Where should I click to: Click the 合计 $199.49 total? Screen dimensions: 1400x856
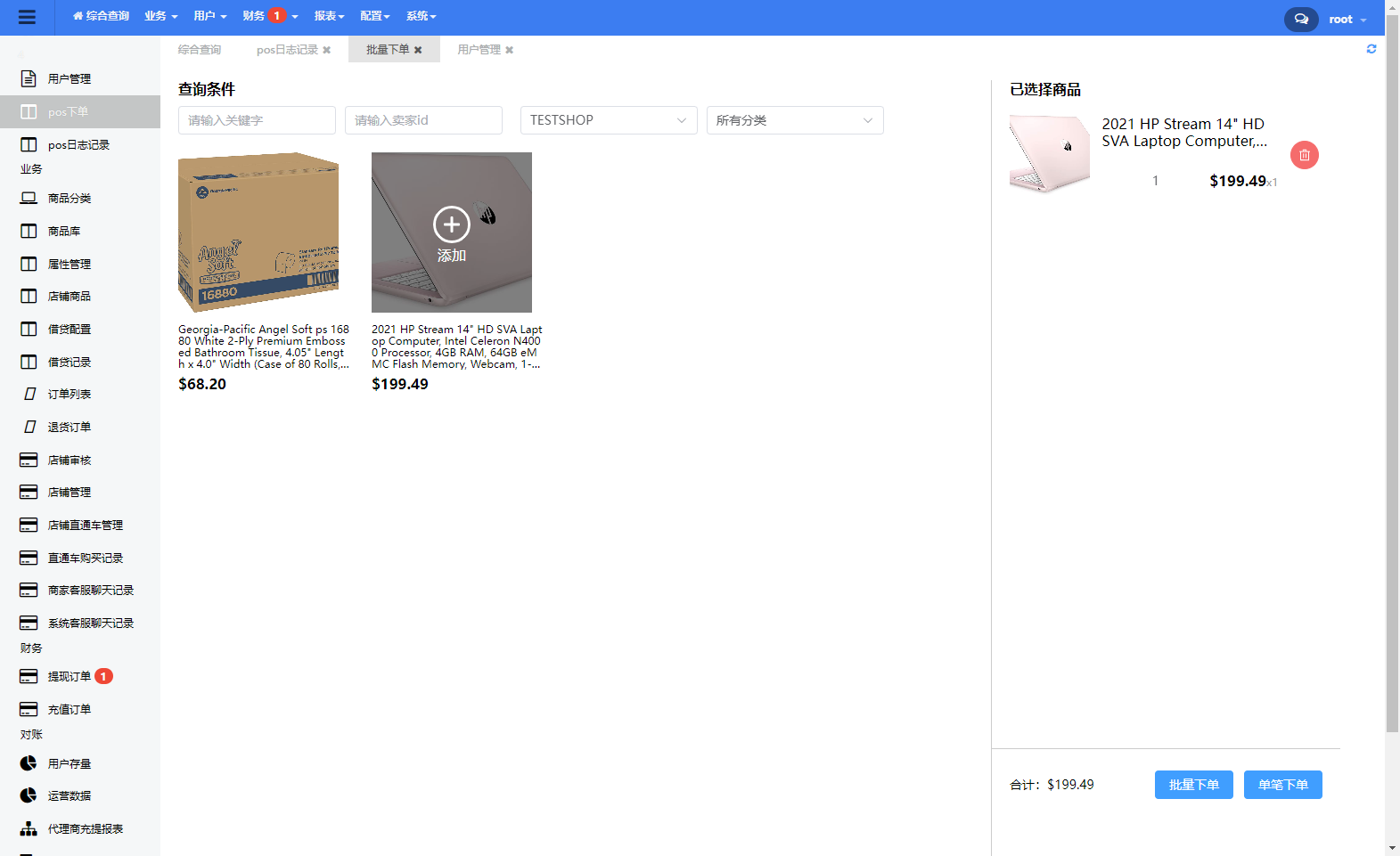[x=1052, y=785]
